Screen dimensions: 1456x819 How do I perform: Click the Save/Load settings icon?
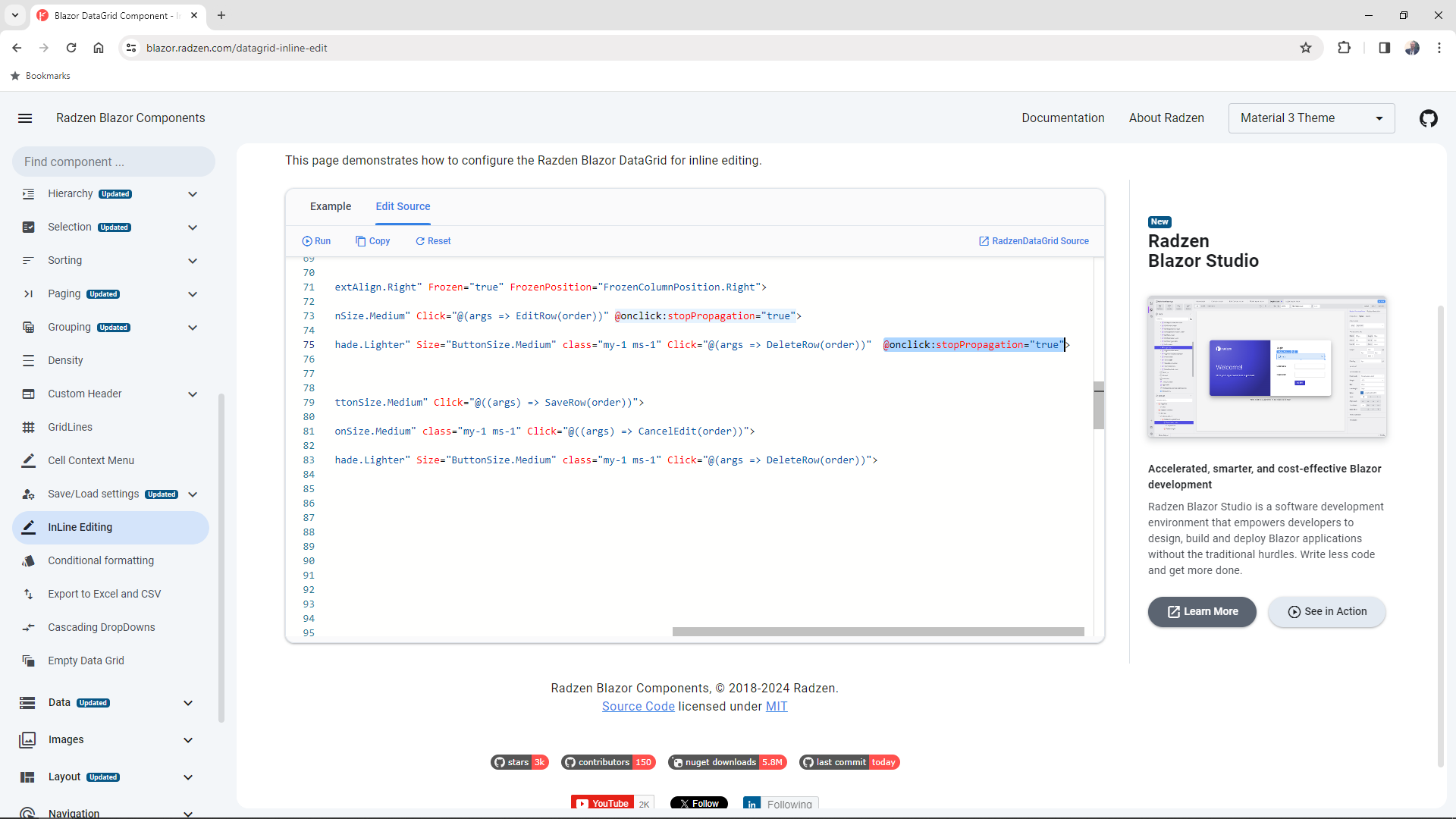click(x=28, y=494)
